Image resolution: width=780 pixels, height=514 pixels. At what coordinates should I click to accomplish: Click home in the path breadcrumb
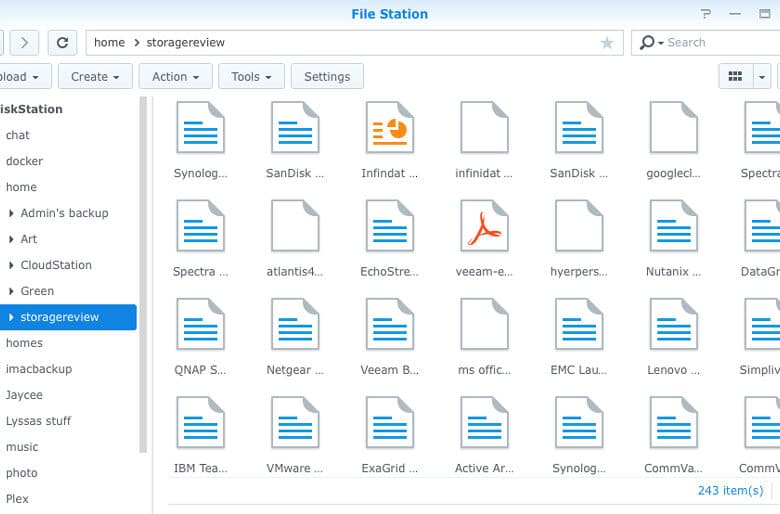point(109,43)
